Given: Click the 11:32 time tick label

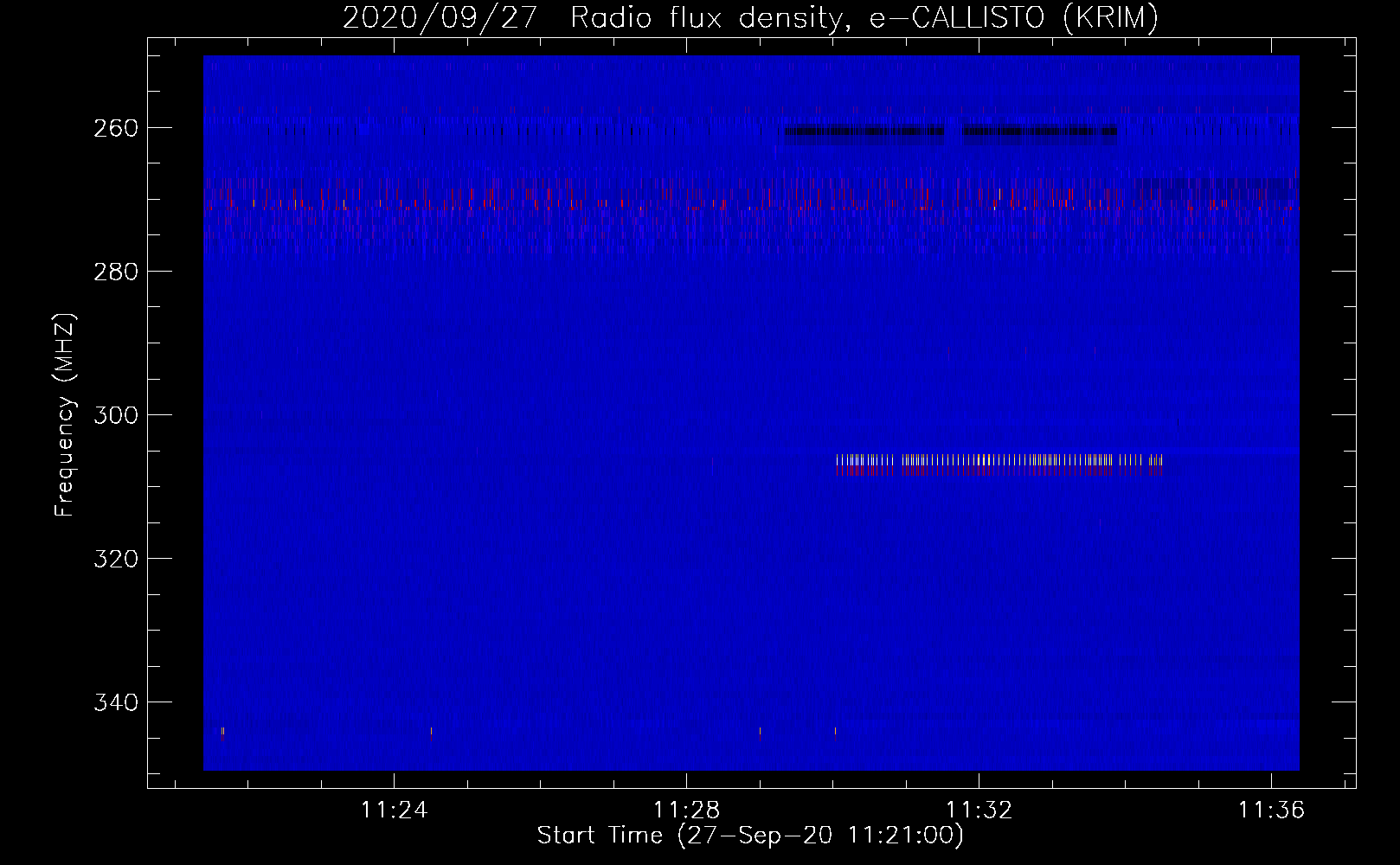Looking at the screenshot, I should 979,811.
